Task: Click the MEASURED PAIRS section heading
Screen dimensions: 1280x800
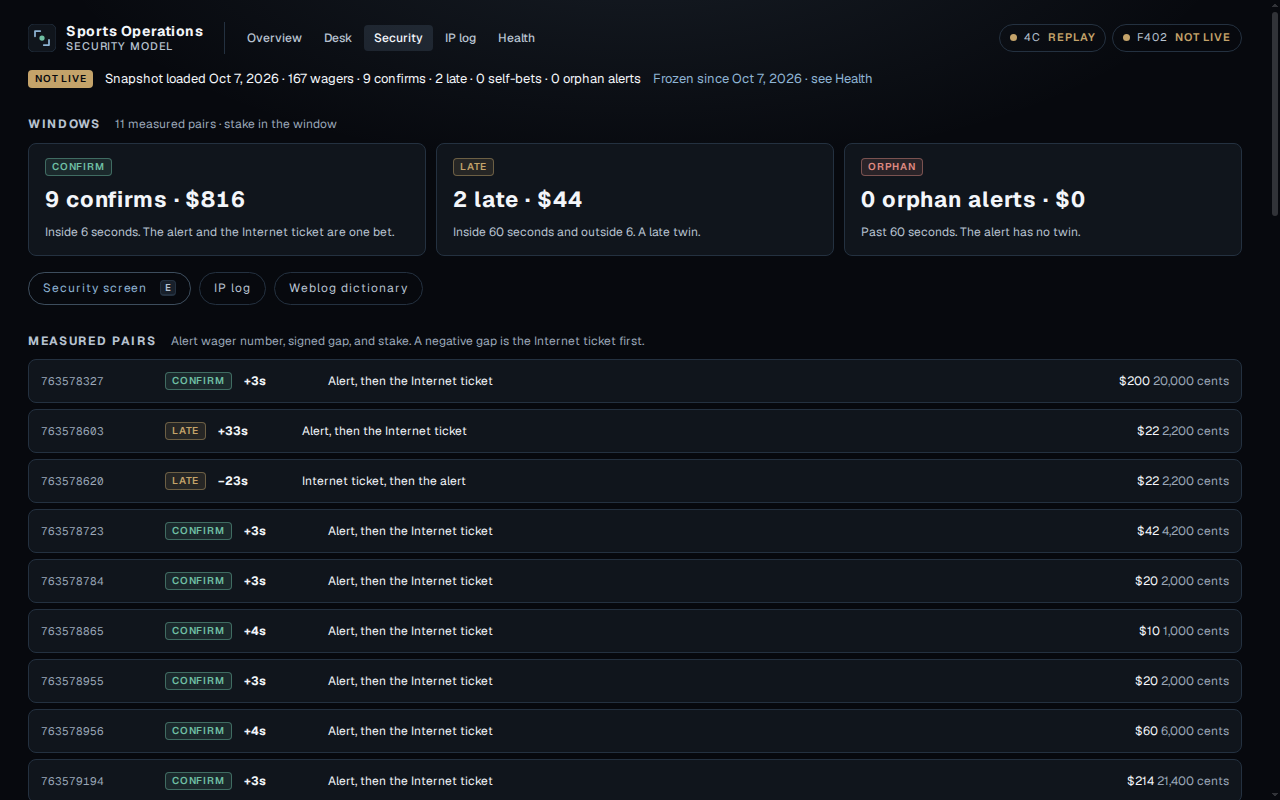Action: [x=92, y=341]
